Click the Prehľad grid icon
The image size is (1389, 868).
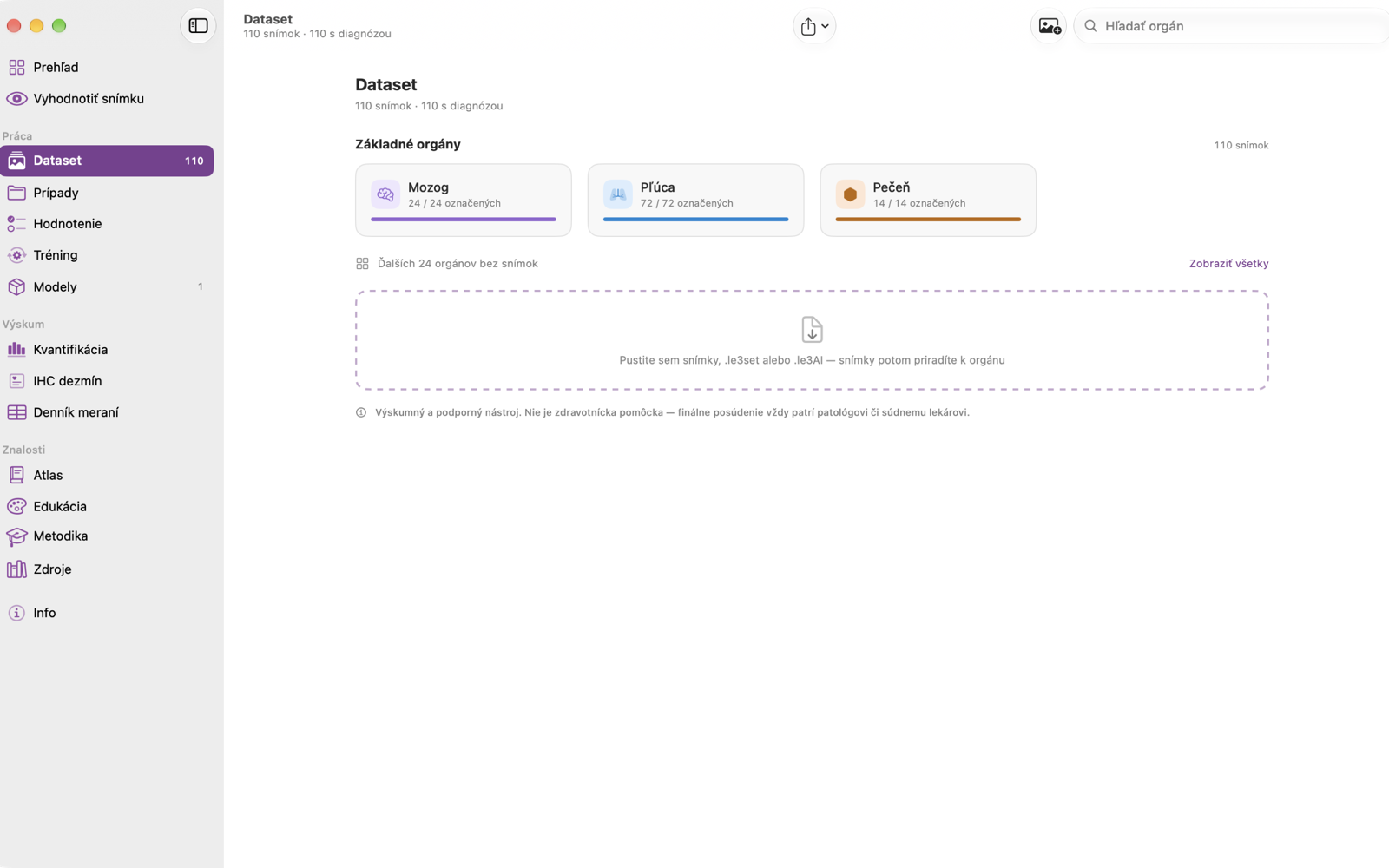16,67
